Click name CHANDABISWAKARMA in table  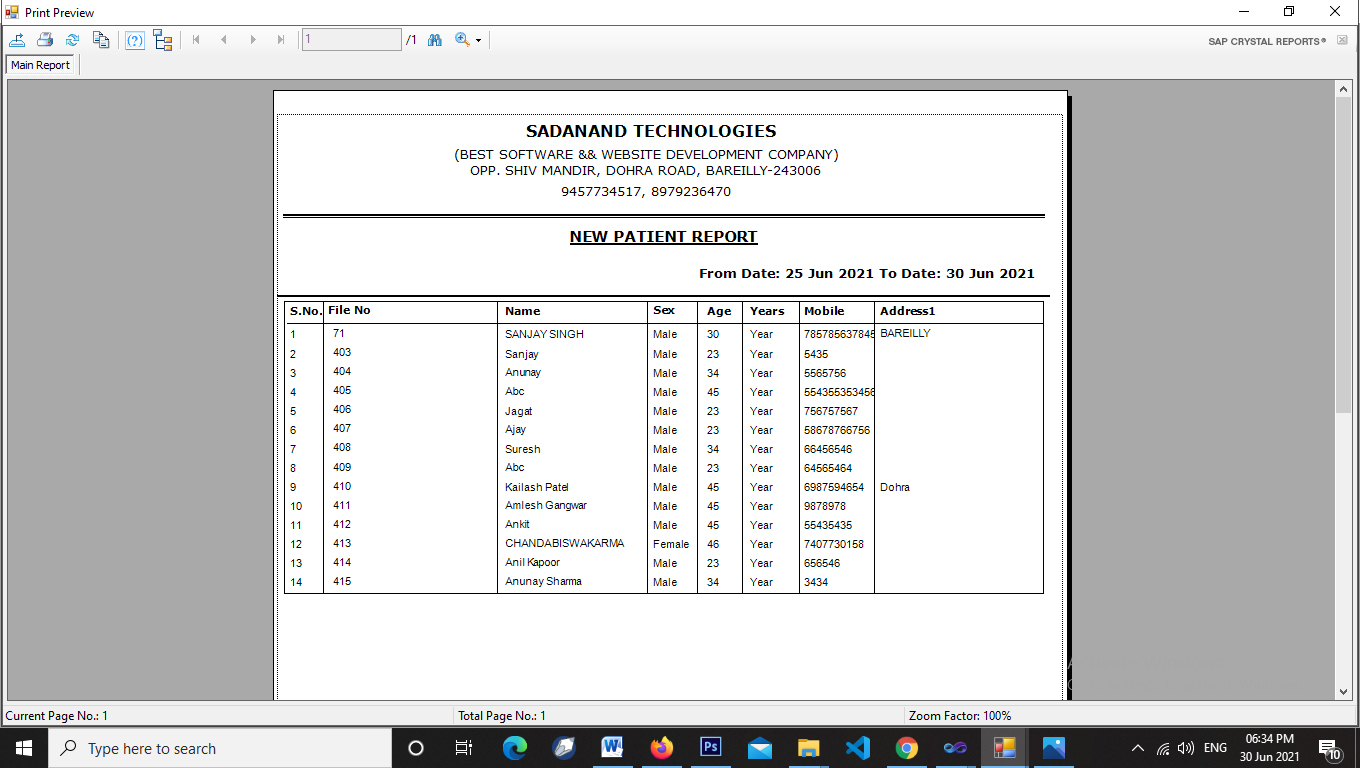click(x=564, y=544)
